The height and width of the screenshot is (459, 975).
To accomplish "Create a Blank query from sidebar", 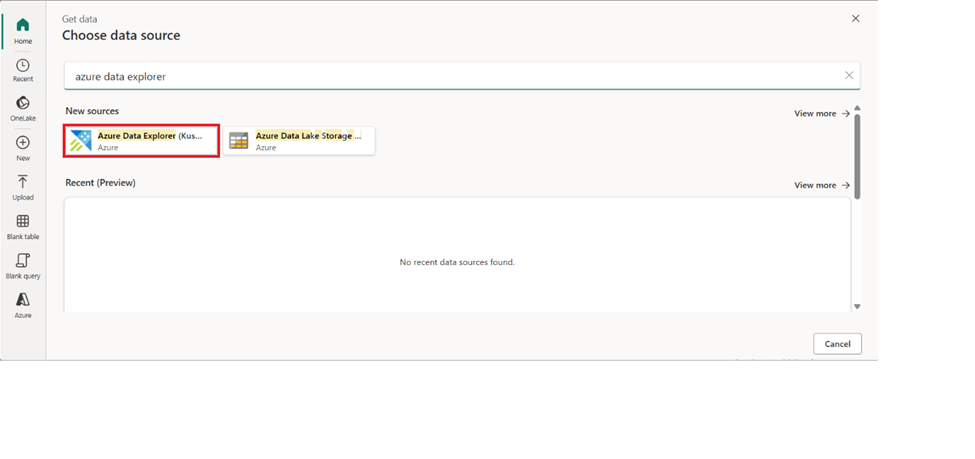I will point(23,266).
